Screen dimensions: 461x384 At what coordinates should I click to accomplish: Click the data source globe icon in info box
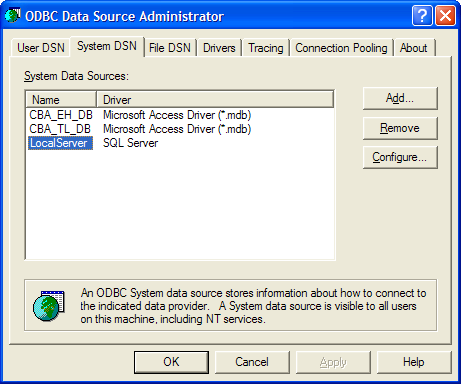point(49,306)
